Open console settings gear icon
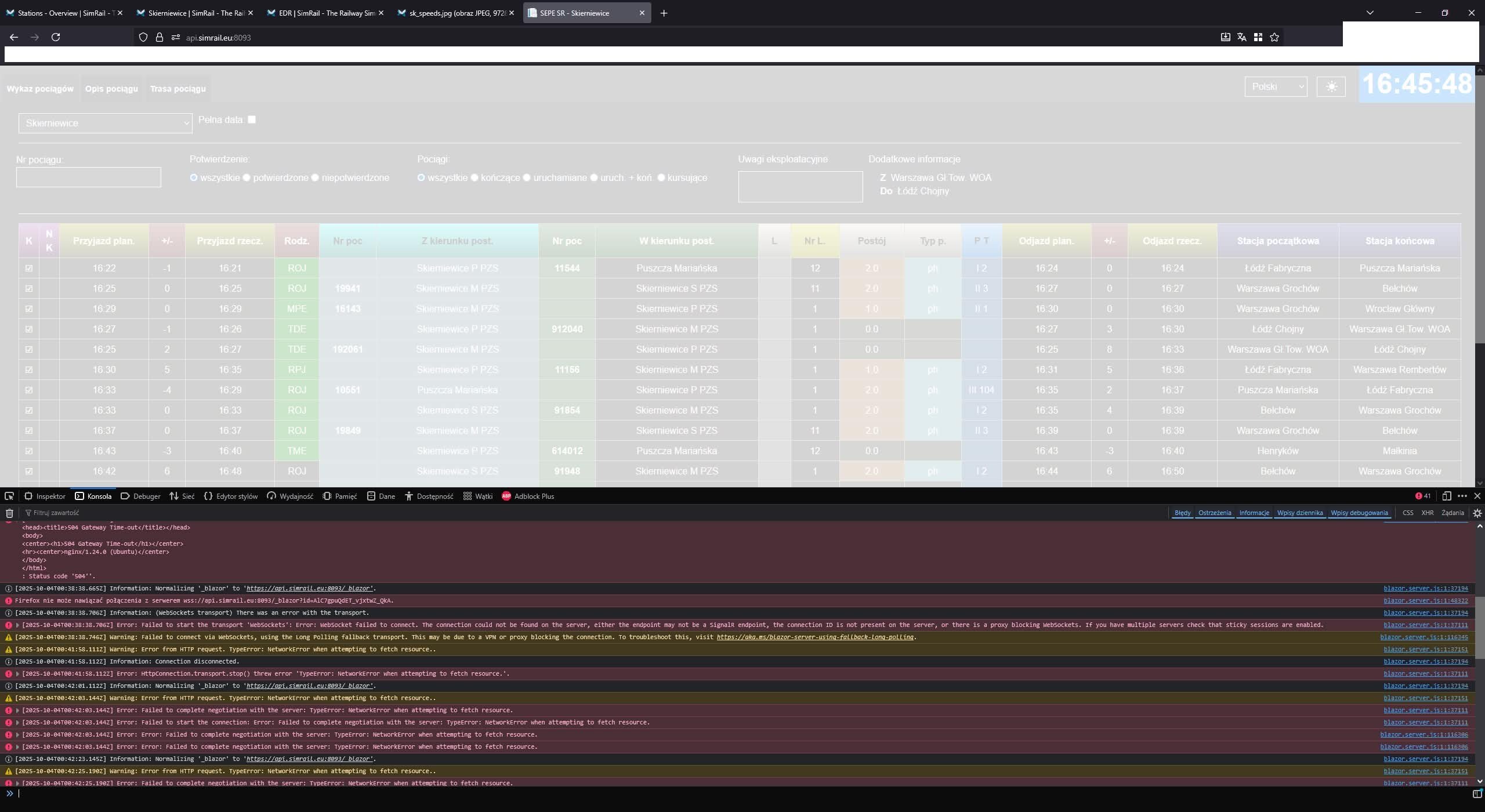The height and width of the screenshot is (812, 1485). (1477, 513)
